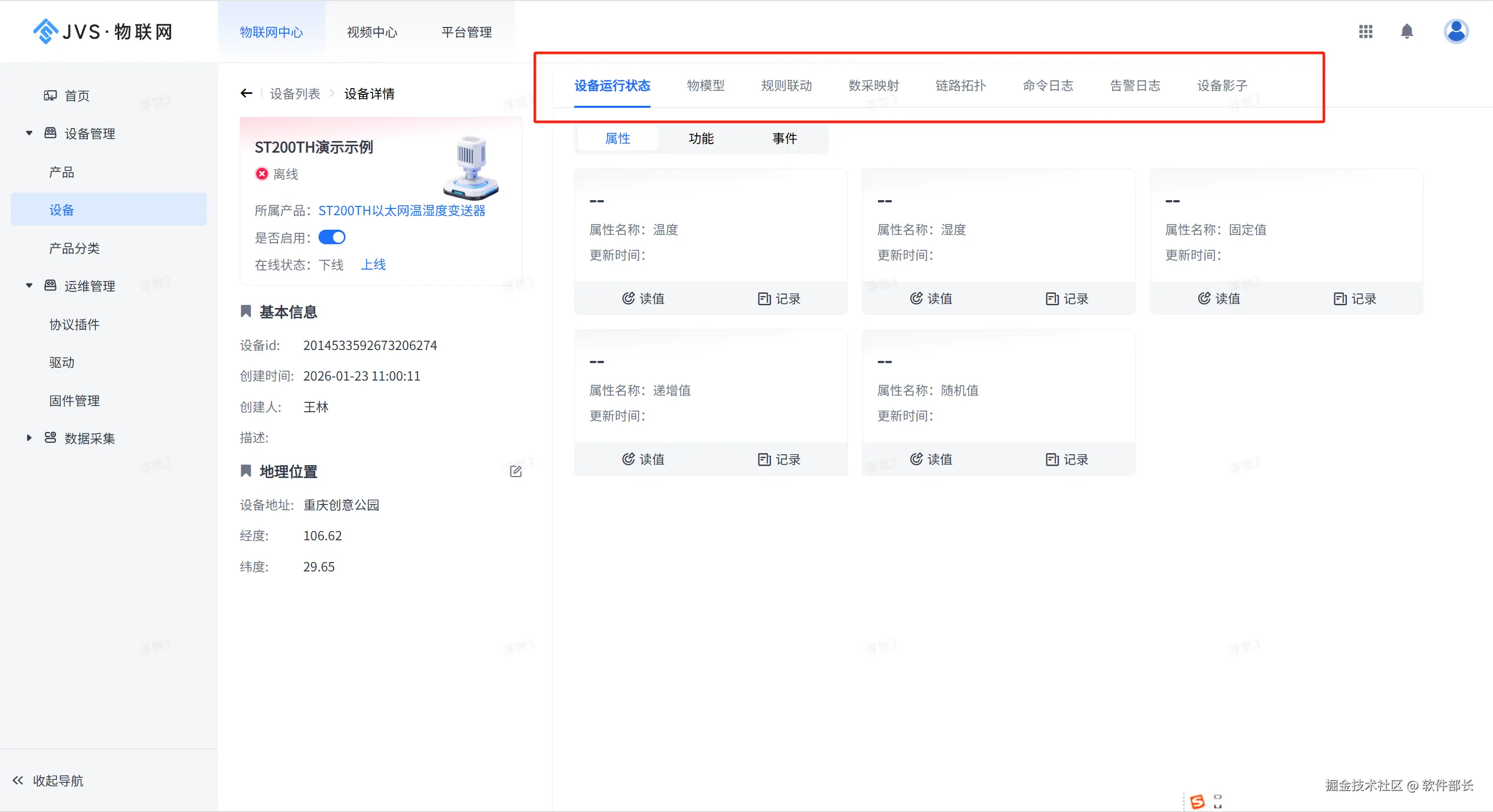Go to 视频中心 in top navigation
This screenshot has width=1493, height=812.
(x=372, y=32)
